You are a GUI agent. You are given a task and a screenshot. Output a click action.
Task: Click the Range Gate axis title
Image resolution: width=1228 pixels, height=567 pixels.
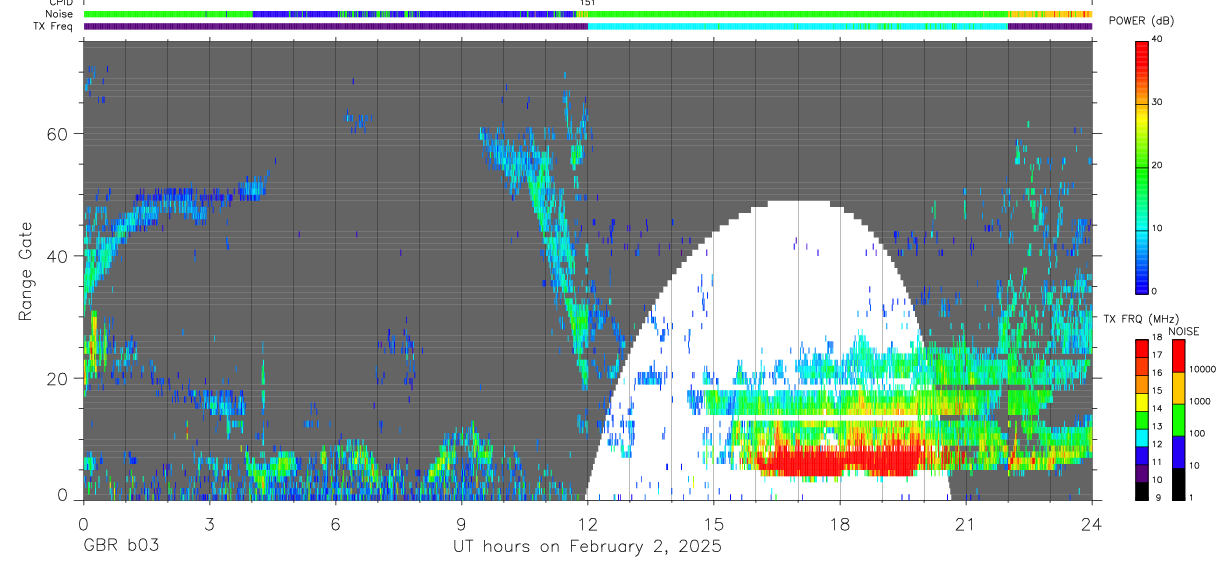(27, 271)
